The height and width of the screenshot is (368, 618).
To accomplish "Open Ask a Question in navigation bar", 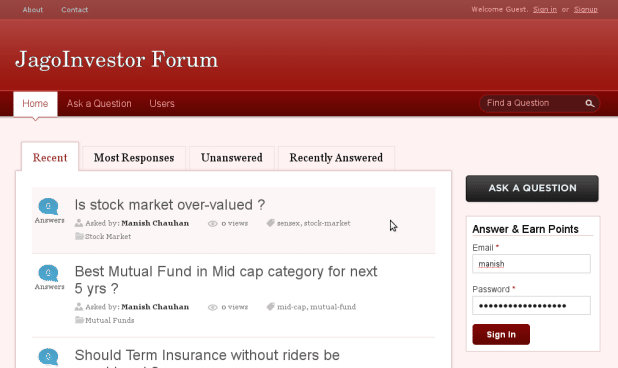I will pos(99,104).
